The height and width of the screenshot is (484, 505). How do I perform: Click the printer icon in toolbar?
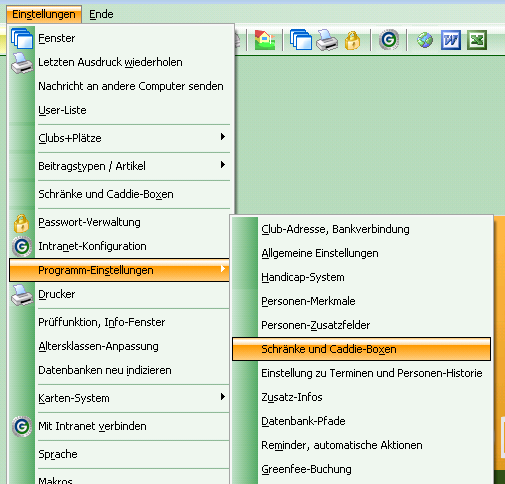click(x=327, y=40)
